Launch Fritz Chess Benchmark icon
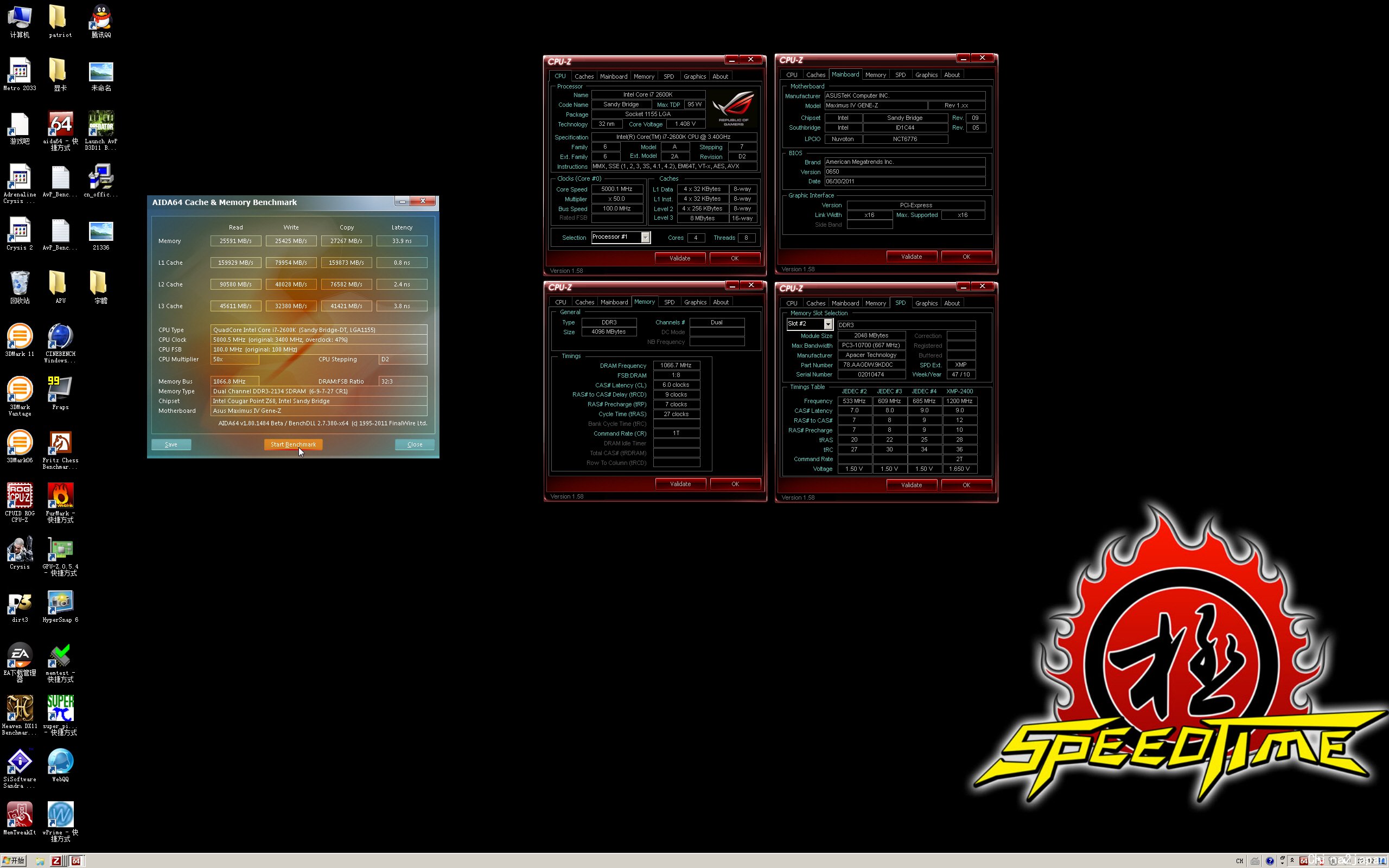Image resolution: width=1389 pixels, height=868 pixels. (x=60, y=450)
